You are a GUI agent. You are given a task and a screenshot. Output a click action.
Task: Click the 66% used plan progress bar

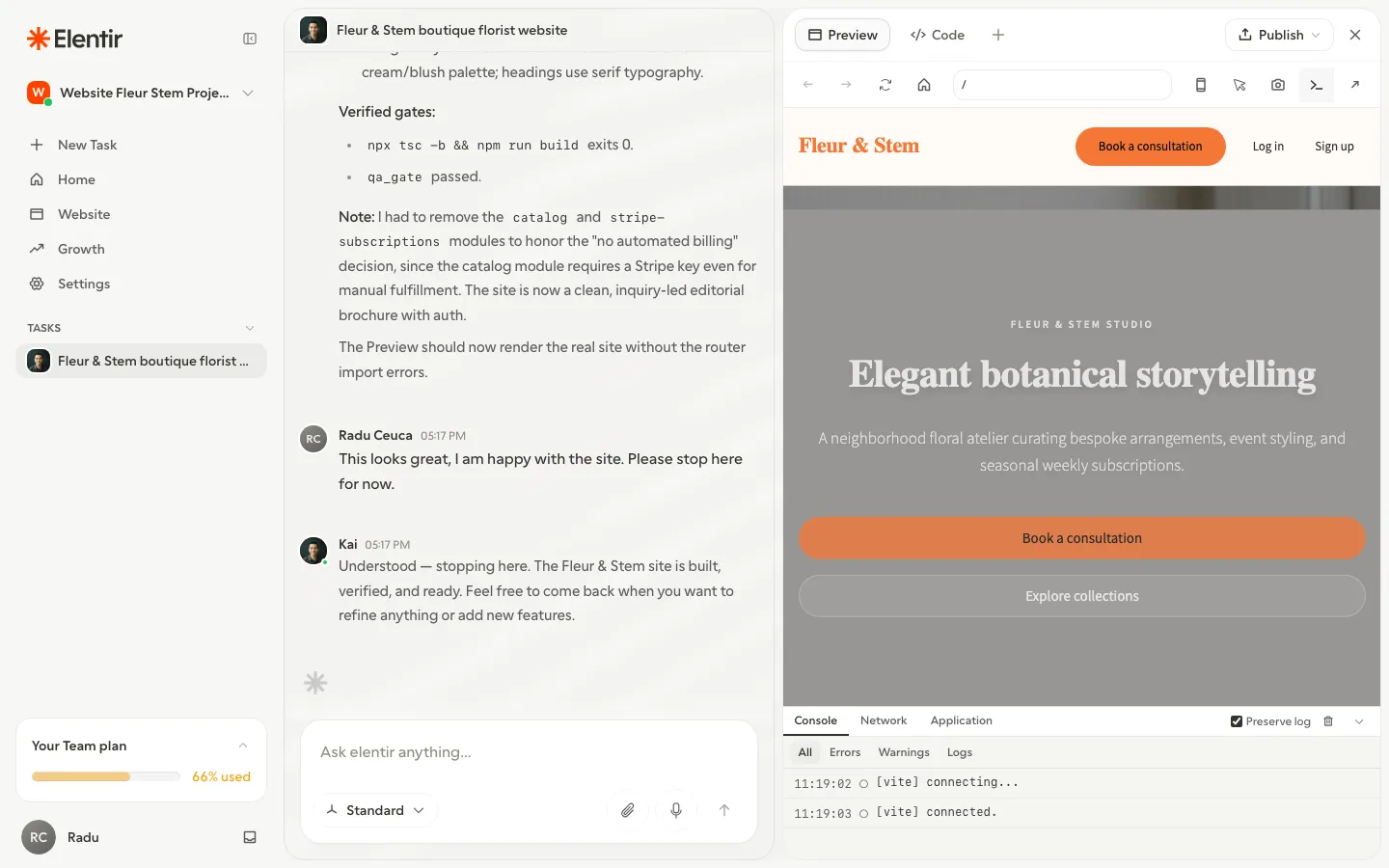point(106,776)
